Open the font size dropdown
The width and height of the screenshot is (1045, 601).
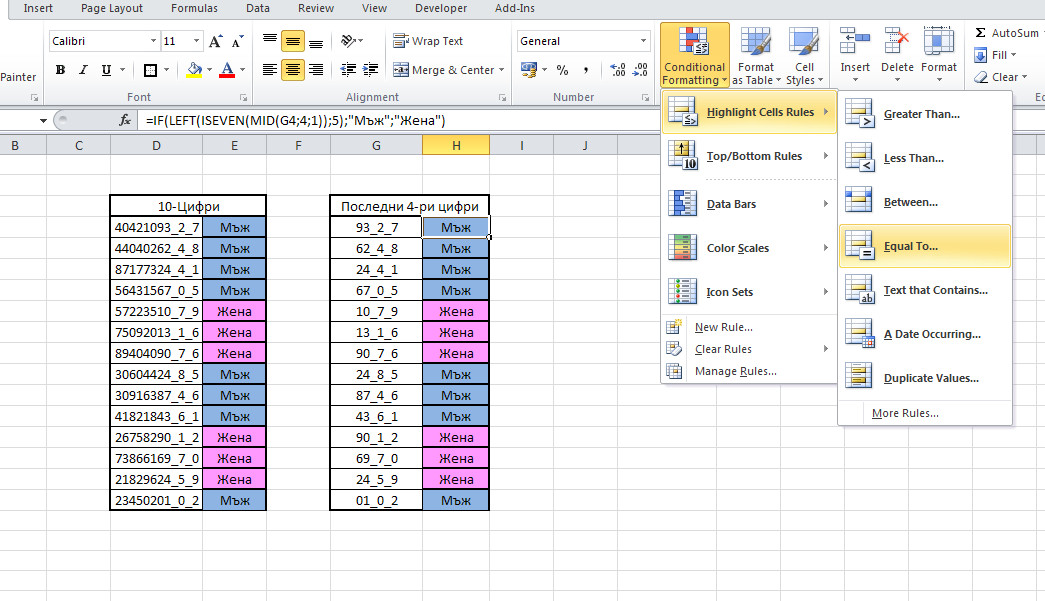(196, 41)
